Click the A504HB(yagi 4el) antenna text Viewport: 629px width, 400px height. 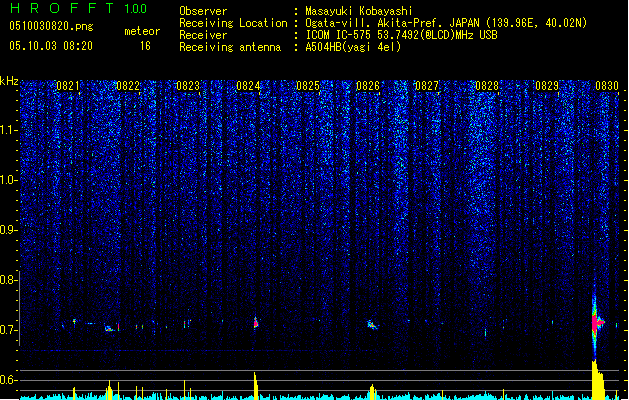tap(353, 47)
